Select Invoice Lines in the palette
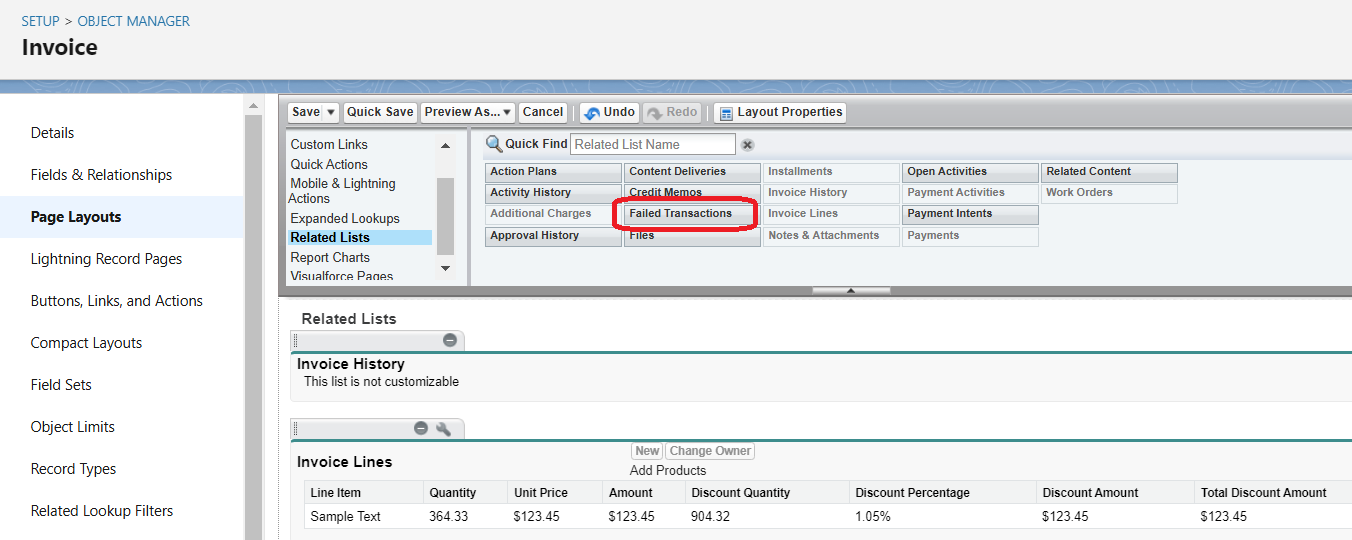The width and height of the screenshot is (1352, 540). [x=831, y=214]
